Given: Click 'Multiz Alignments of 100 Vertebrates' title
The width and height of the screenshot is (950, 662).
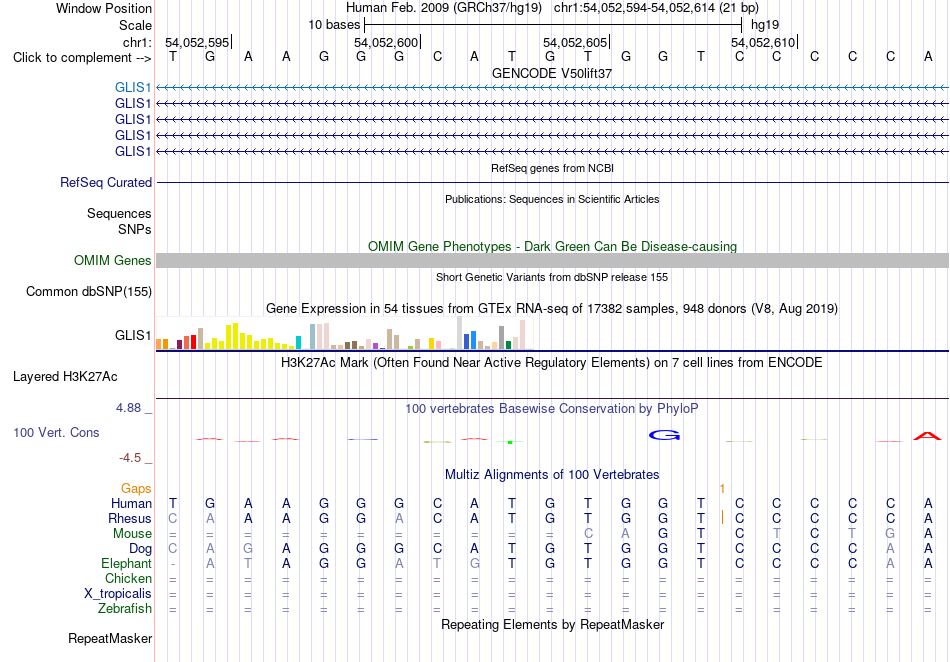Looking at the screenshot, I should tap(552, 475).
